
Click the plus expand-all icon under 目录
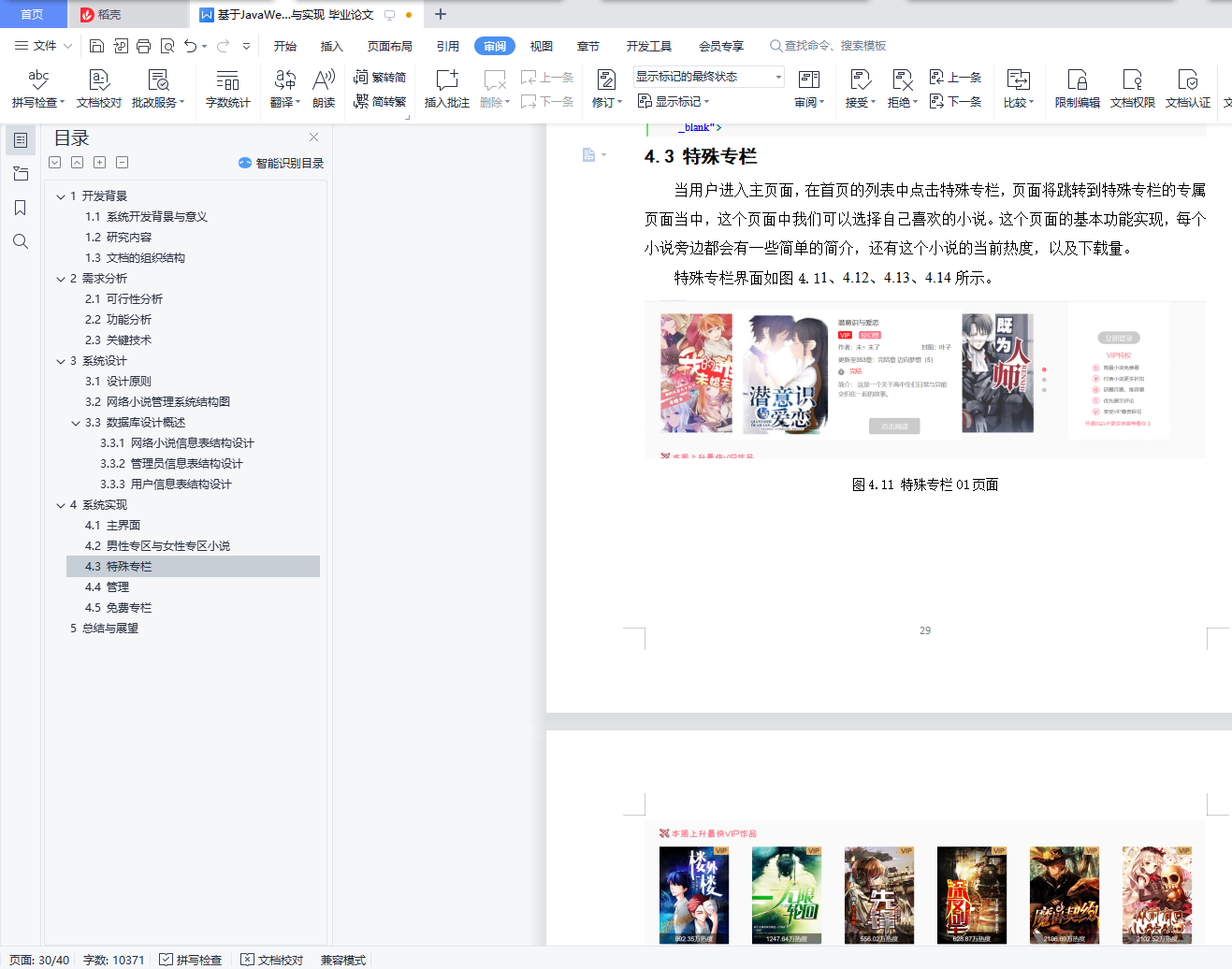click(99, 163)
